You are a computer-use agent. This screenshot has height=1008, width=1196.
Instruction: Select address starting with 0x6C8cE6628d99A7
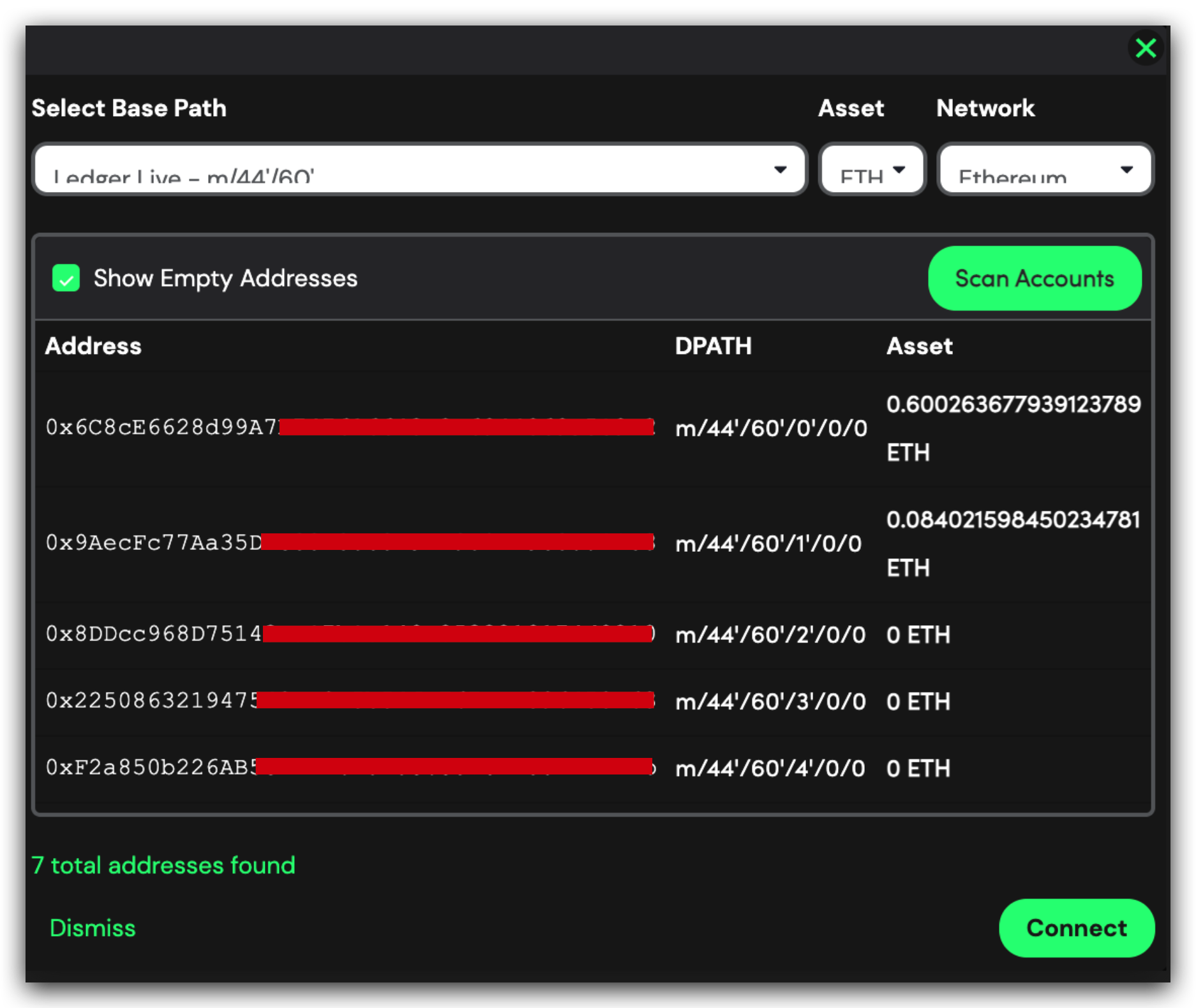tap(161, 427)
